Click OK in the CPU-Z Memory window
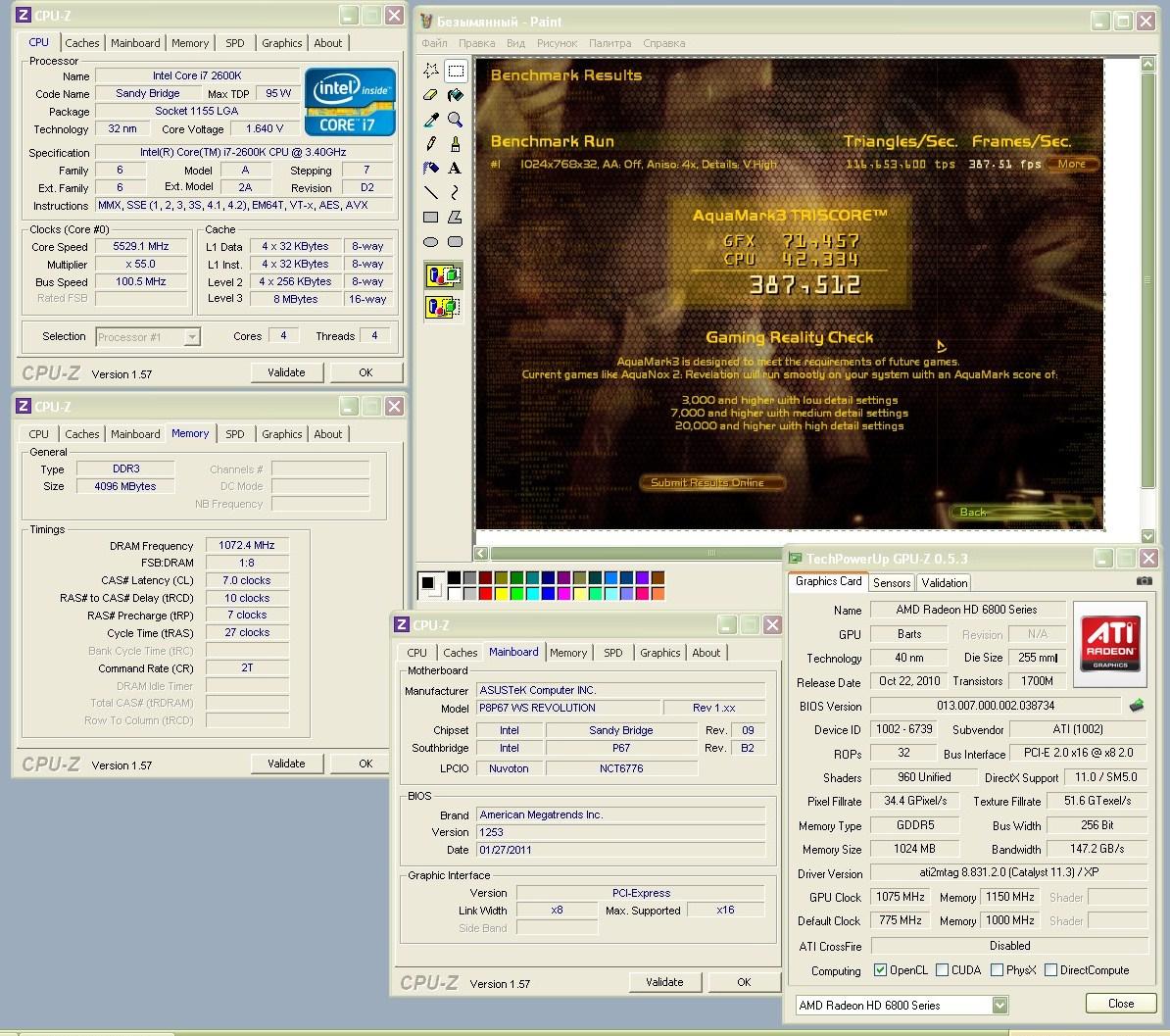Screen dimensions: 1170x1036 (366, 764)
